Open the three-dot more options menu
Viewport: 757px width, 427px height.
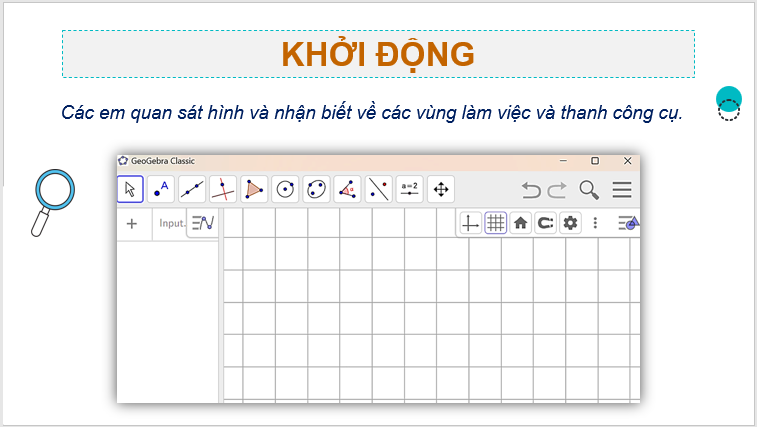(595, 223)
